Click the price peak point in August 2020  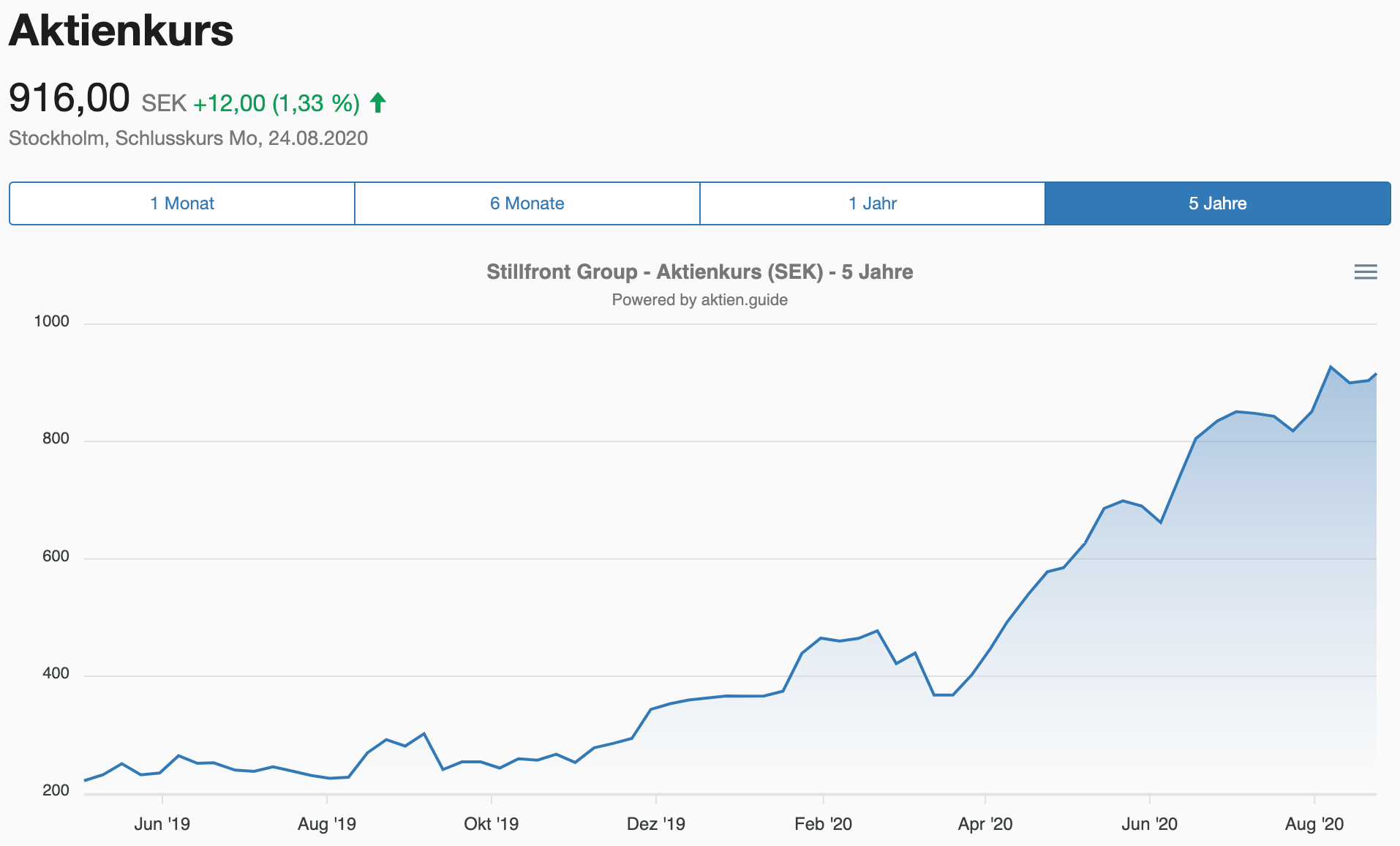tap(1331, 367)
